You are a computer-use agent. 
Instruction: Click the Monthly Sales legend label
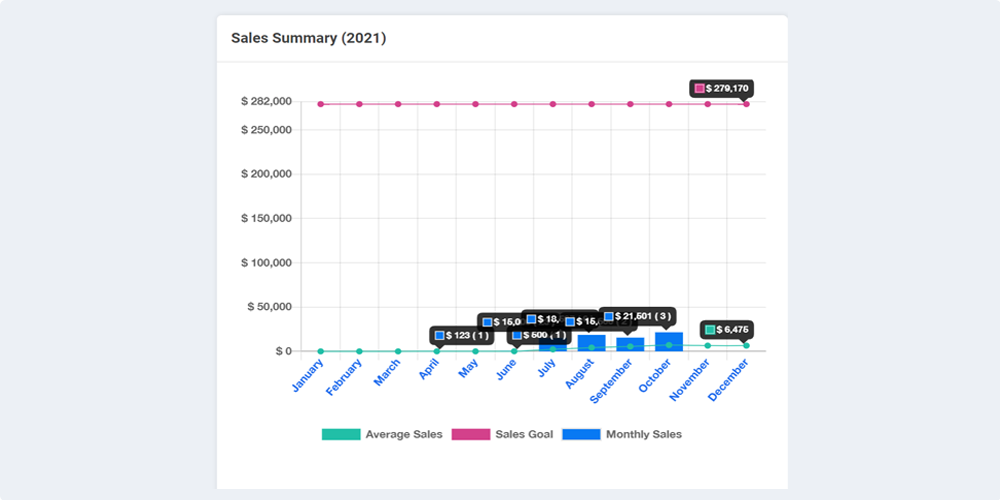643,434
